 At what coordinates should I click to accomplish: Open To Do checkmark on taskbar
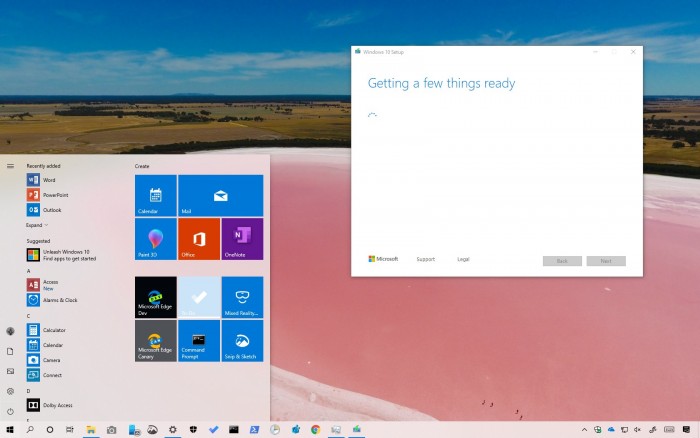tap(213, 430)
